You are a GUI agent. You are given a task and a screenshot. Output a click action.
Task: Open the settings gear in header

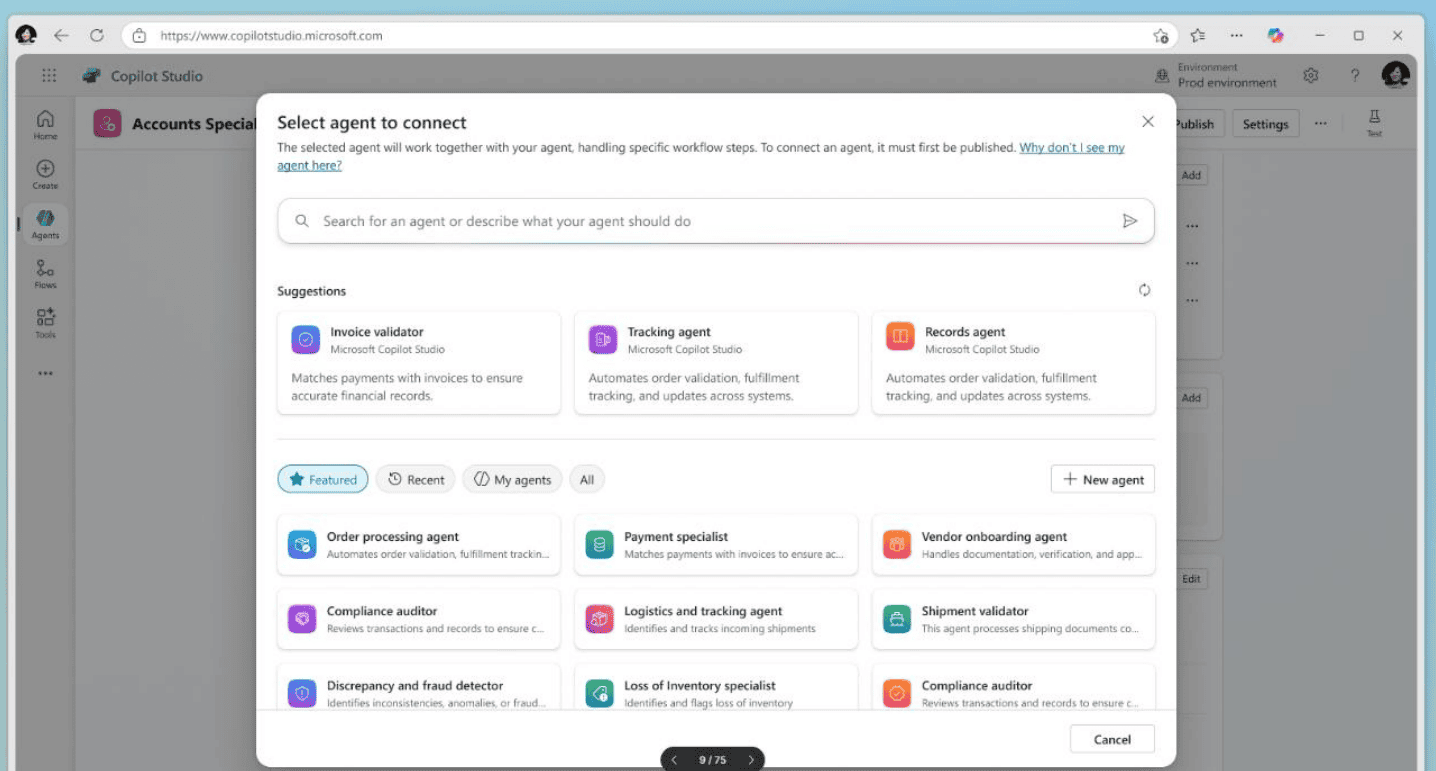[1311, 76]
